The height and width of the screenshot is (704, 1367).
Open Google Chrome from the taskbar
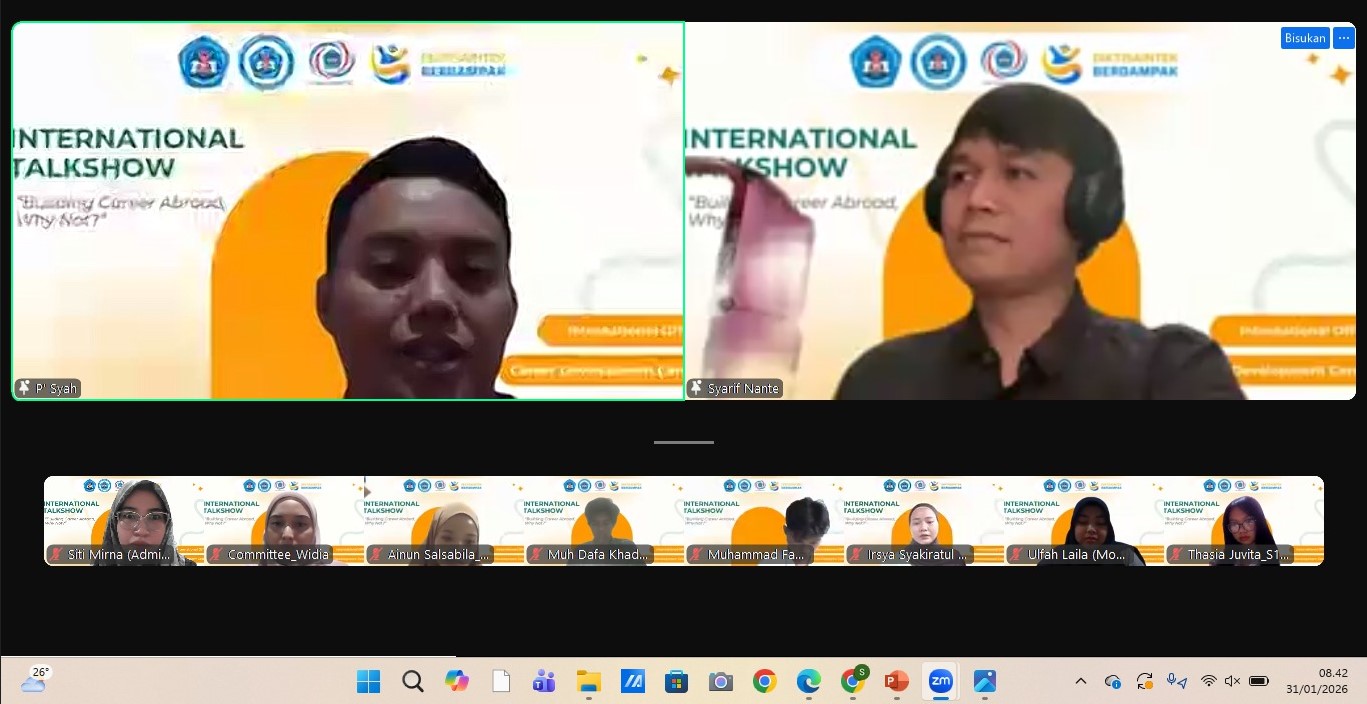click(764, 681)
